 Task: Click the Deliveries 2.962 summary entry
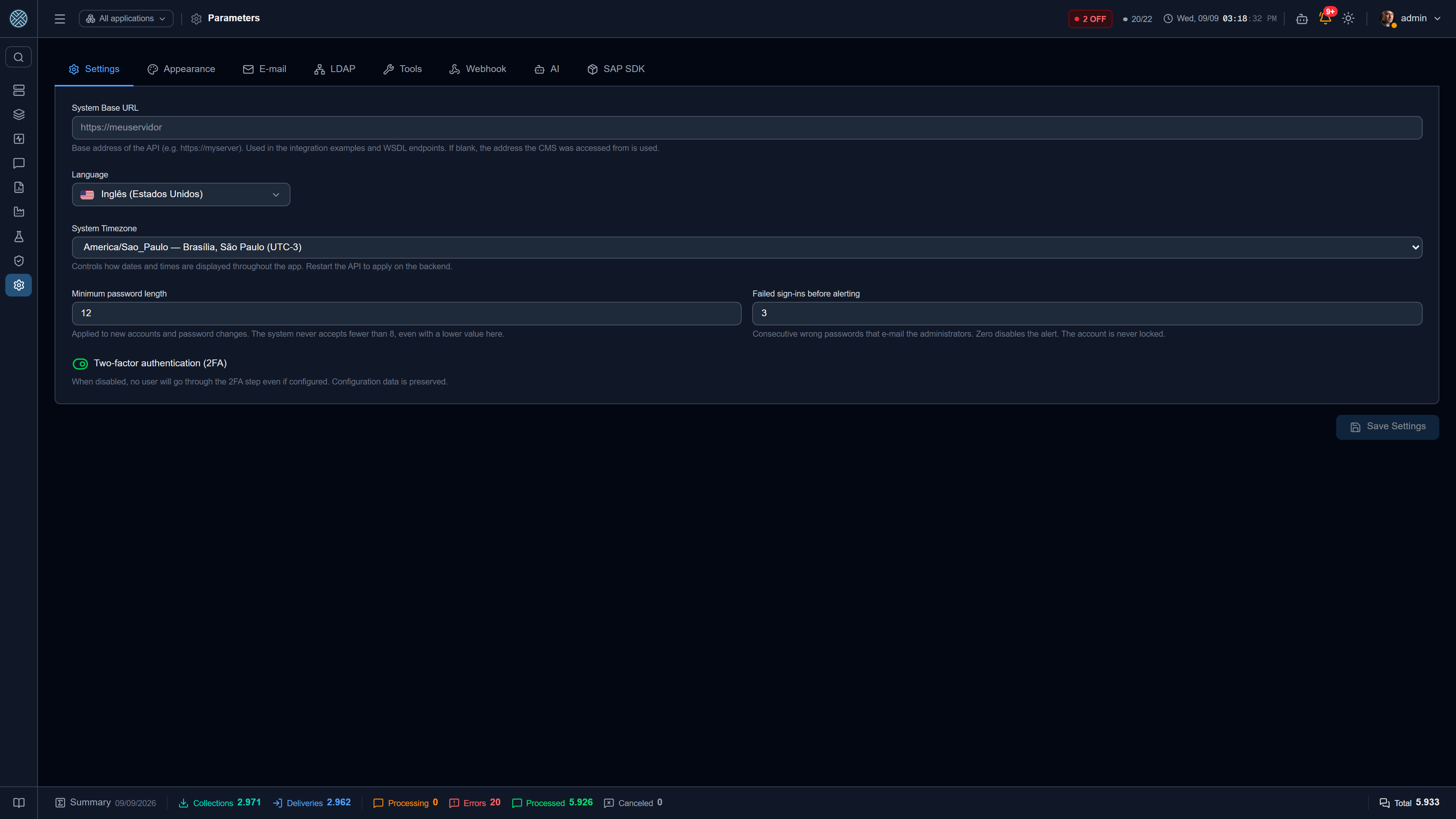[312, 803]
